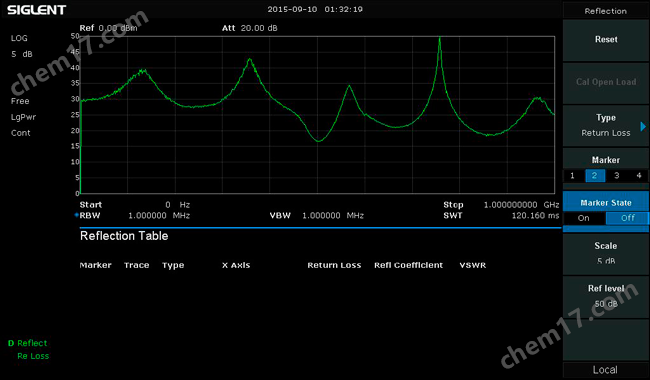Click the SIGLENT logo
The image size is (650, 380).
click(x=36, y=10)
